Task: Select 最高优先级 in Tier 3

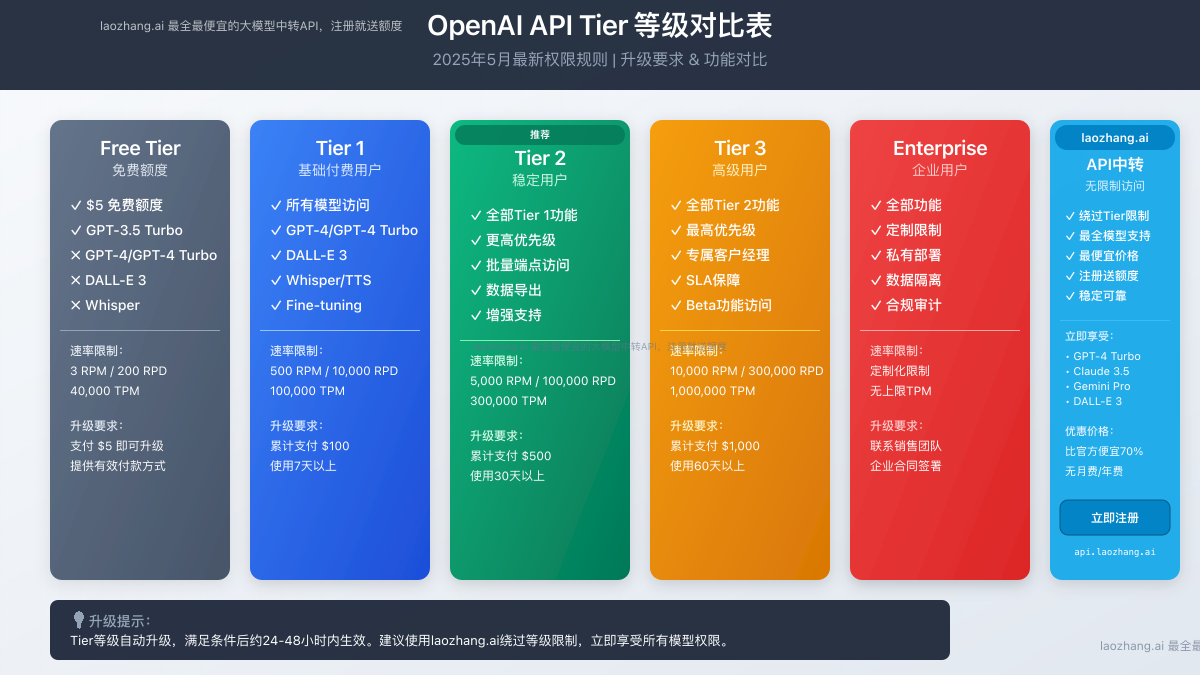Action: click(x=713, y=230)
